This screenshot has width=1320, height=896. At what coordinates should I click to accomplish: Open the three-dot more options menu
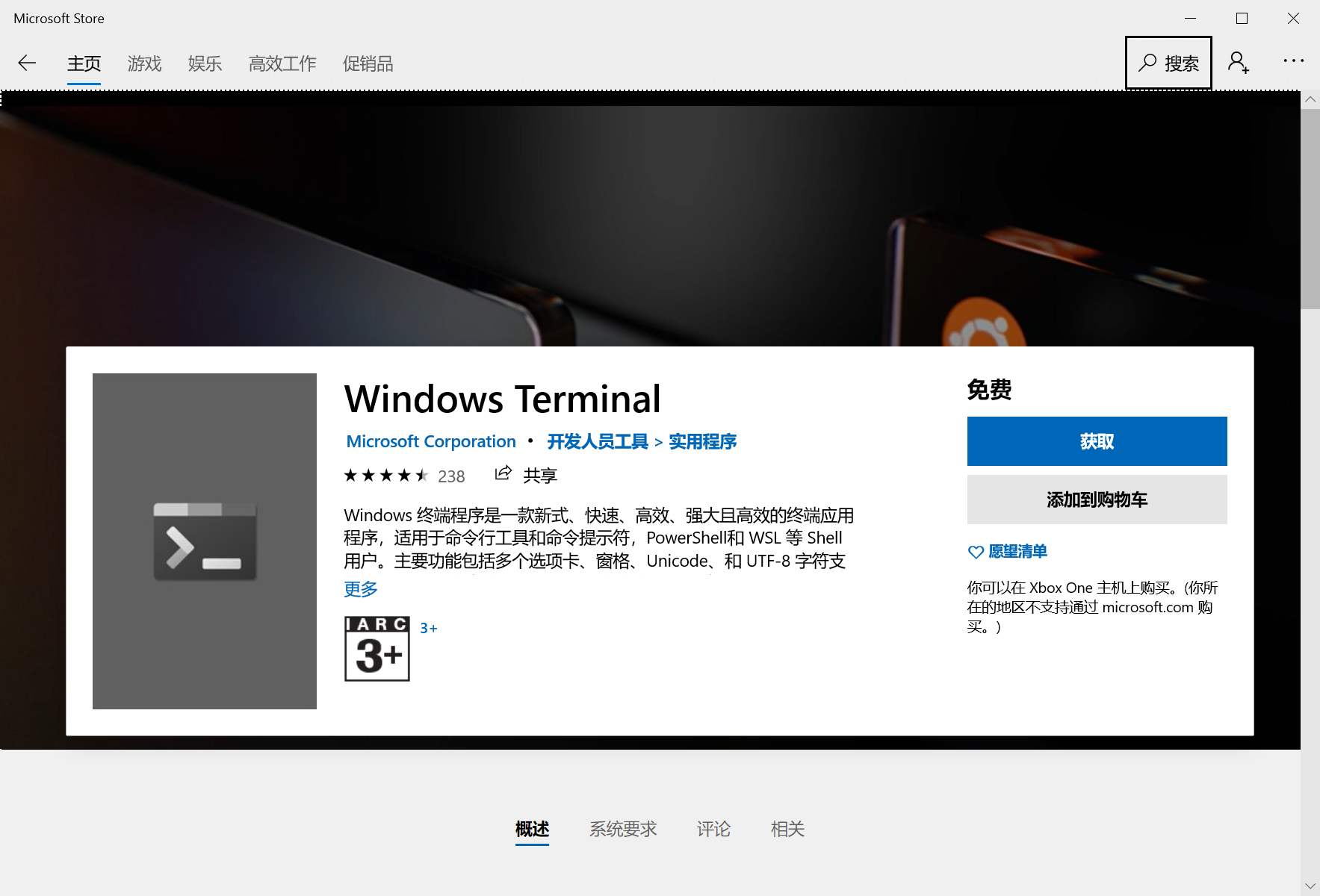[x=1293, y=61]
